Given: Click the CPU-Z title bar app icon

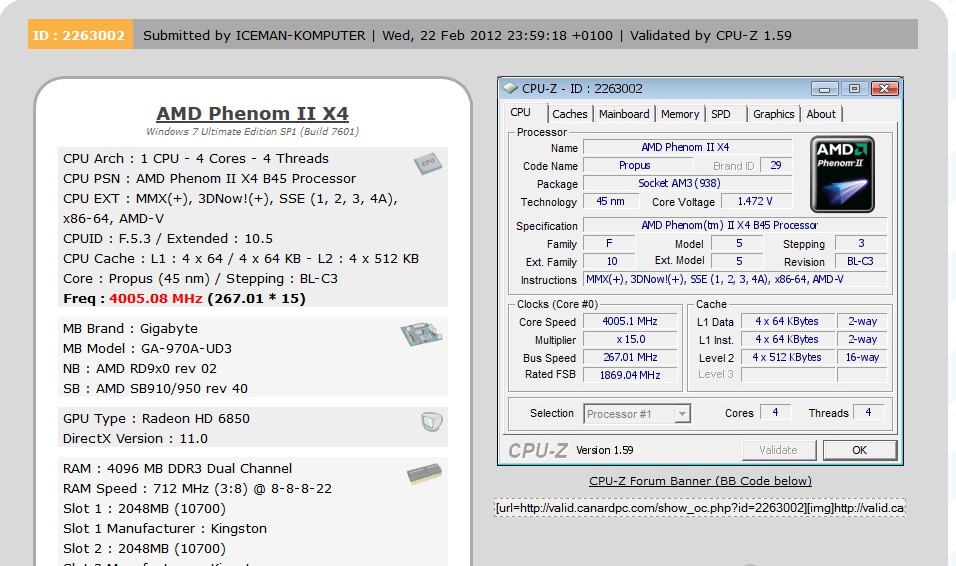Looking at the screenshot, I should [510, 88].
